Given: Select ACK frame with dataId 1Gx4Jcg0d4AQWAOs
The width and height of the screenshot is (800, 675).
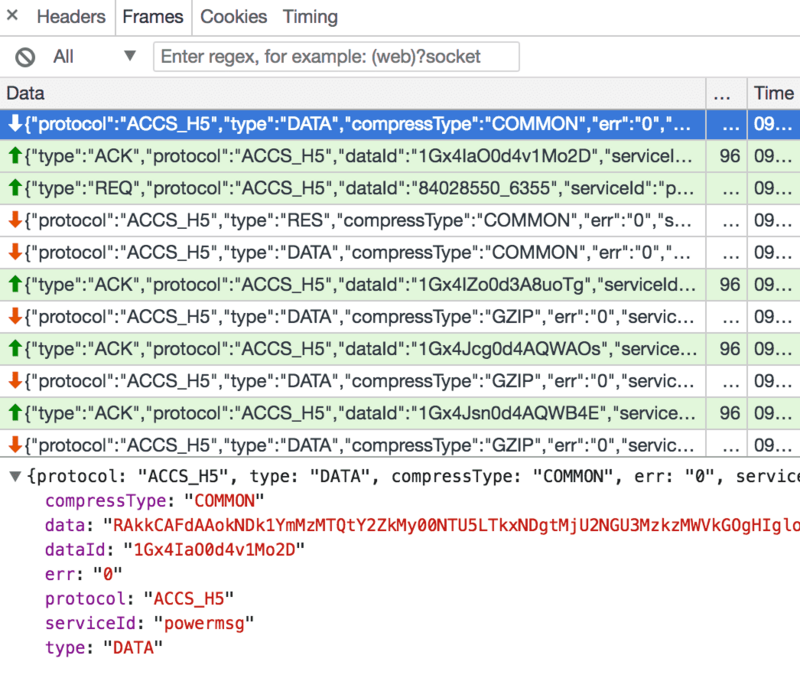Looking at the screenshot, I should click(x=400, y=349).
